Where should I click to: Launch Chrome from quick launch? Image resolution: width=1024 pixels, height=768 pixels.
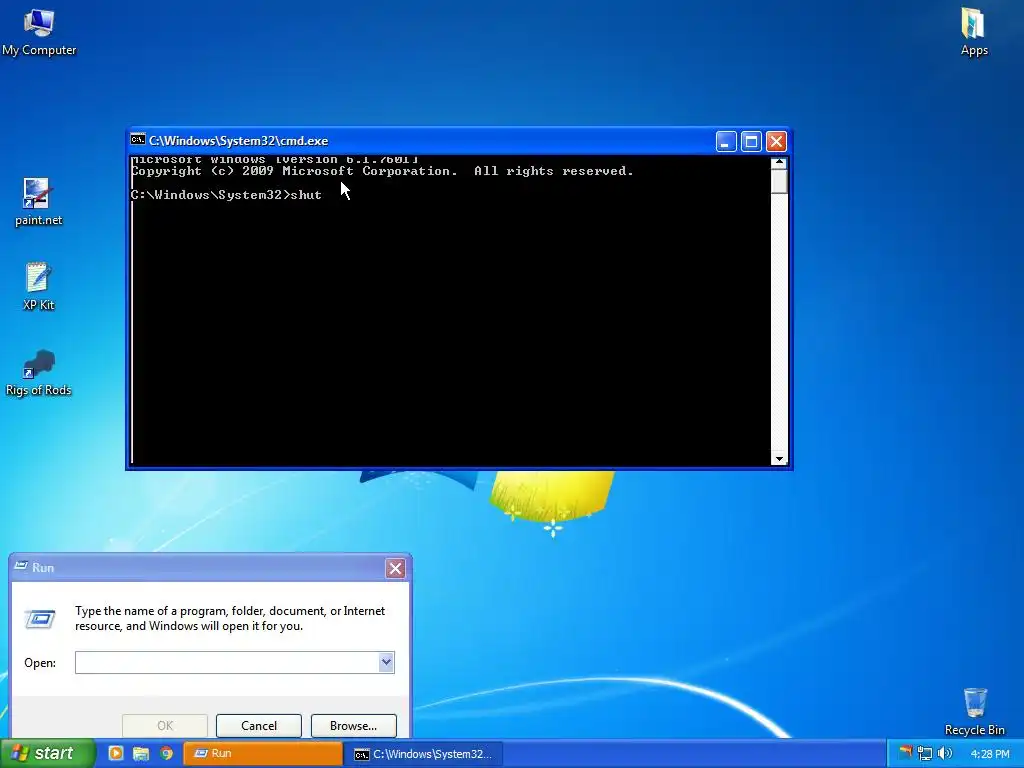pos(167,753)
